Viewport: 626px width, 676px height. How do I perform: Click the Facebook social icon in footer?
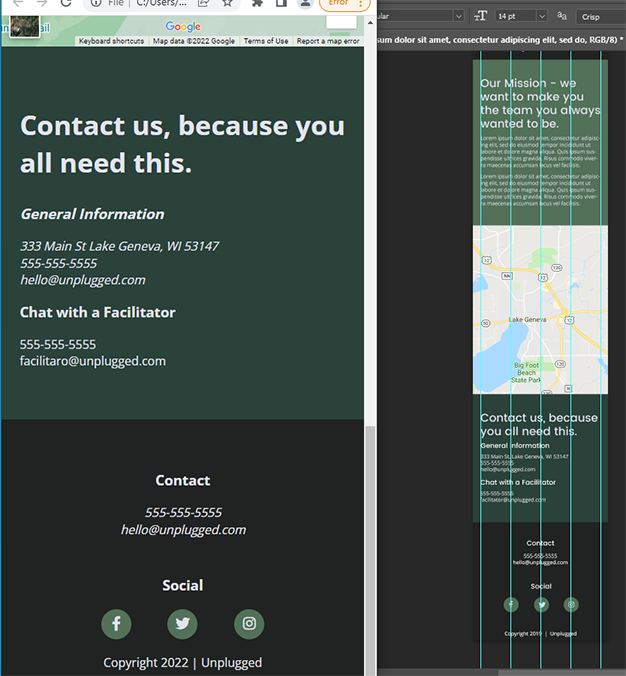pyautogui.click(x=116, y=624)
